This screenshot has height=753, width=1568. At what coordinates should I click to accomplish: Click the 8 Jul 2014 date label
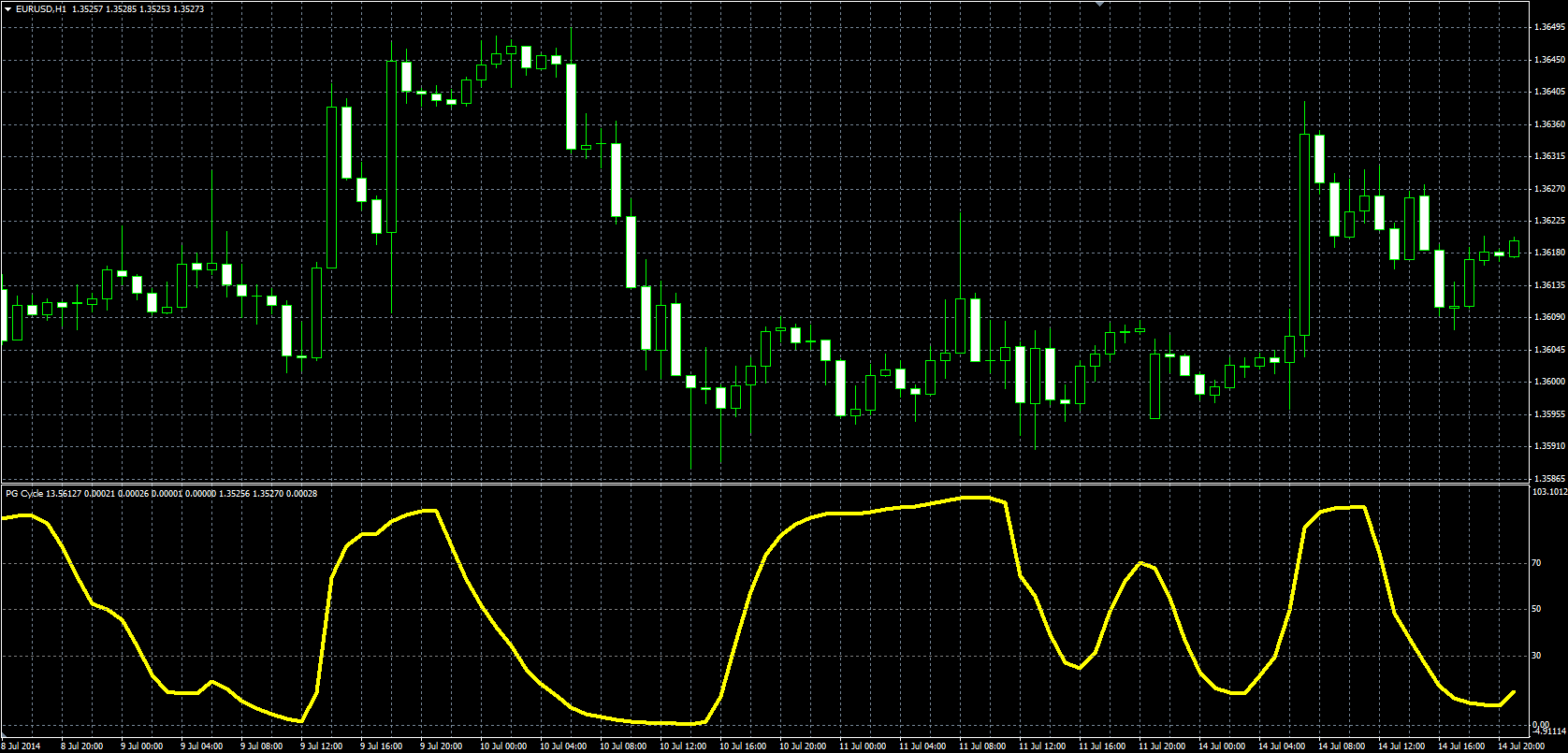(x=22, y=746)
